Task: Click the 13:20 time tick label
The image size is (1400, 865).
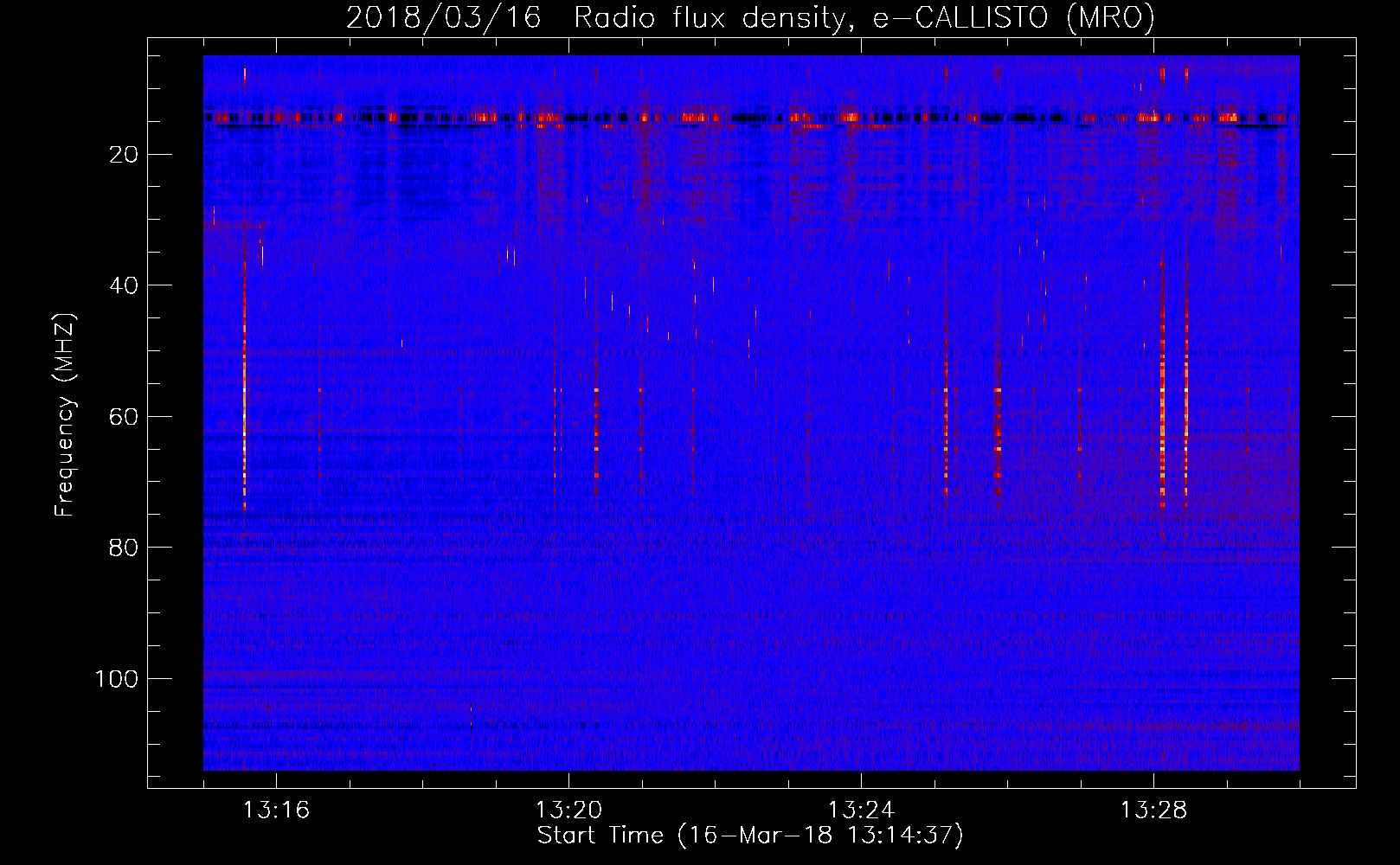Action: click(x=568, y=811)
